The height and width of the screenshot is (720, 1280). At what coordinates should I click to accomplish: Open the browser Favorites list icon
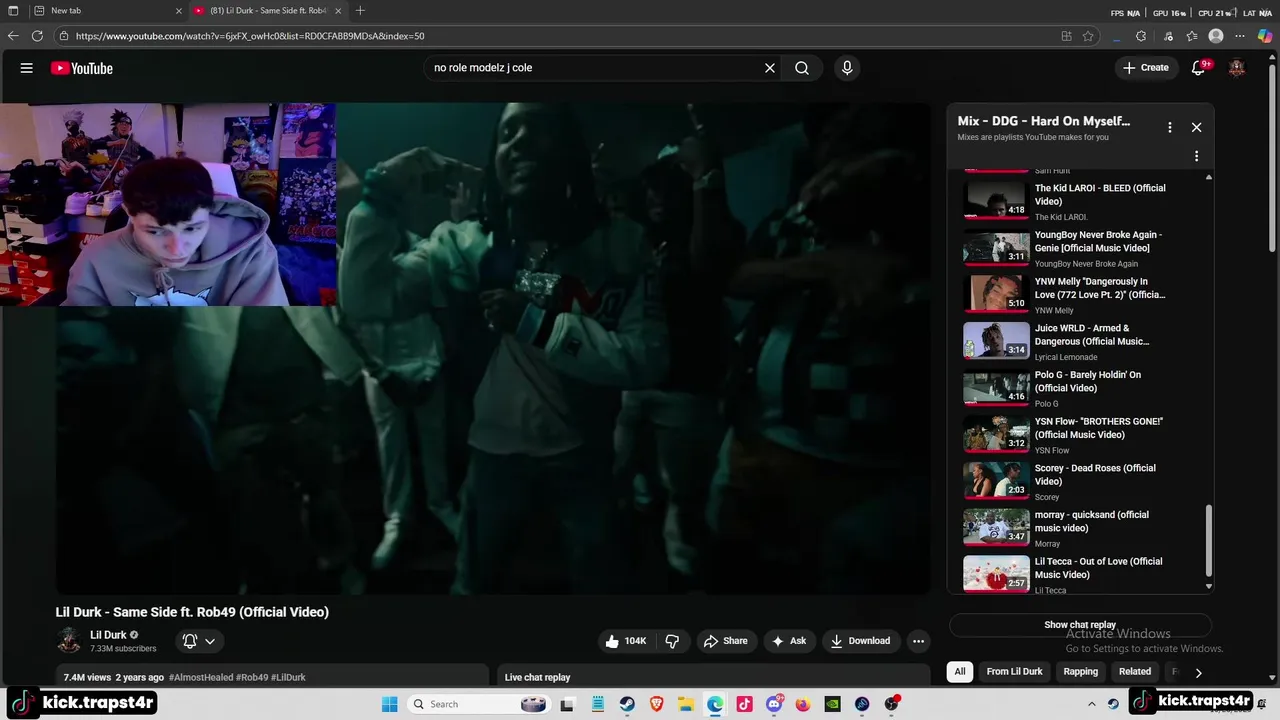pyautogui.click(x=1192, y=36)
